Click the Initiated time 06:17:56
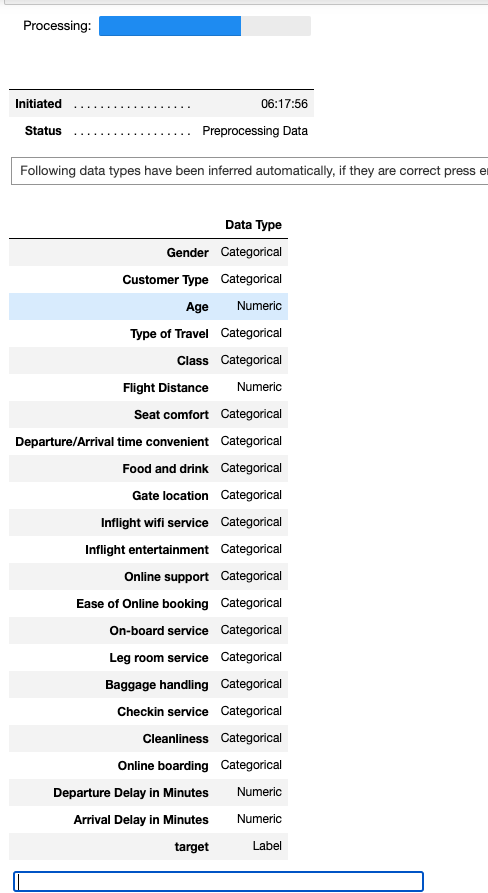 tap(284, 104)
